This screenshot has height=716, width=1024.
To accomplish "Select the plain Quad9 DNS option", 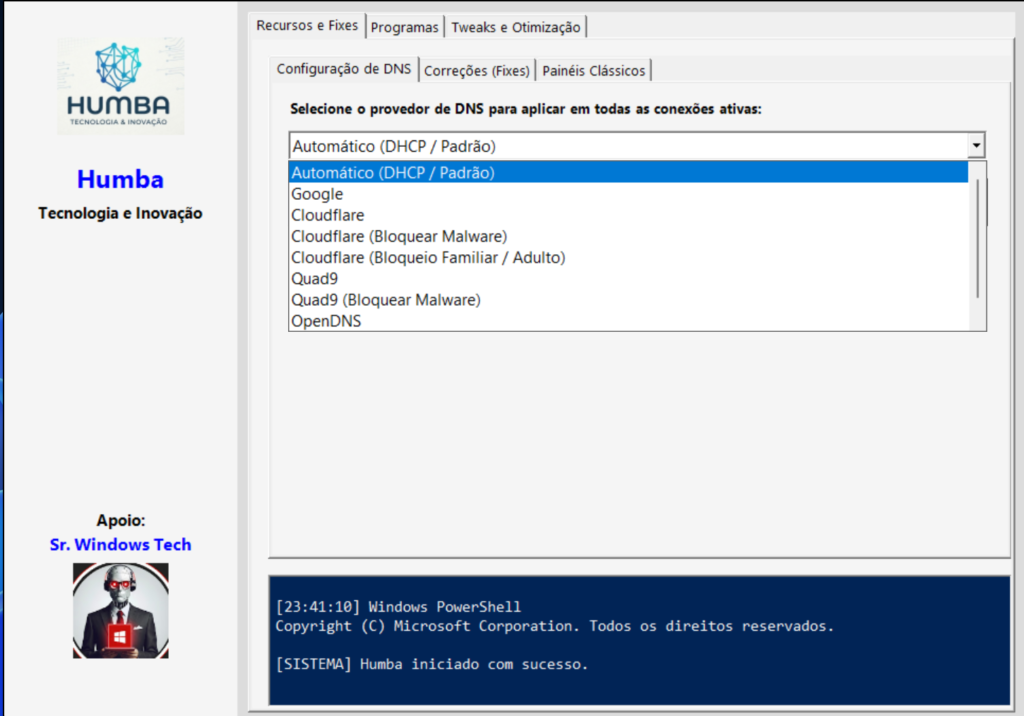I will [x=314, y=278].
